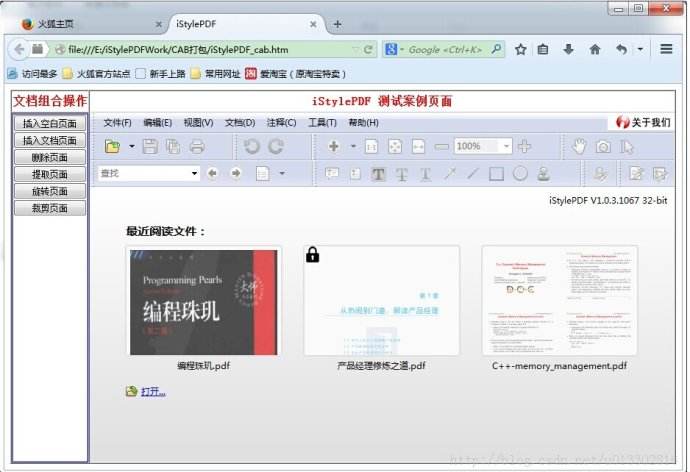Select the ellipse drawing tool
This screenshot has height=472, width=690.
[x=520, y=174]
